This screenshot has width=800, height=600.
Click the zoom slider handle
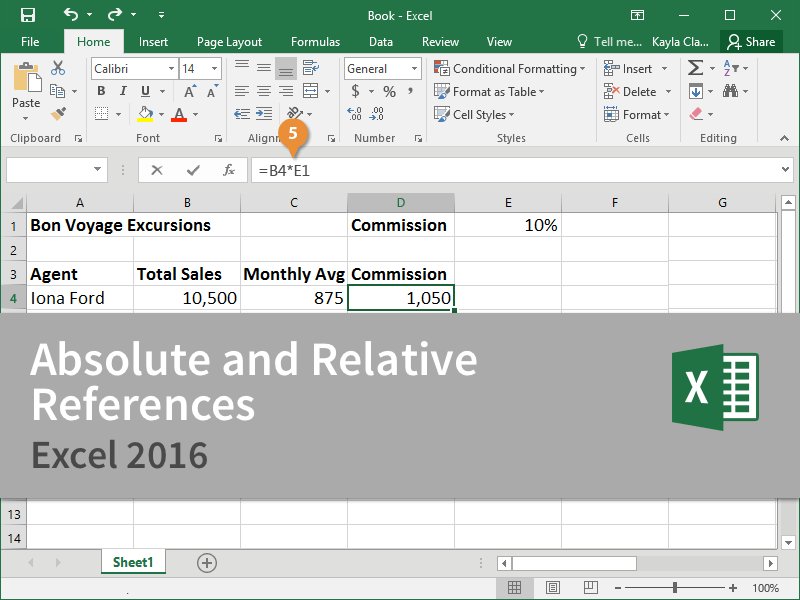point(674,588)
